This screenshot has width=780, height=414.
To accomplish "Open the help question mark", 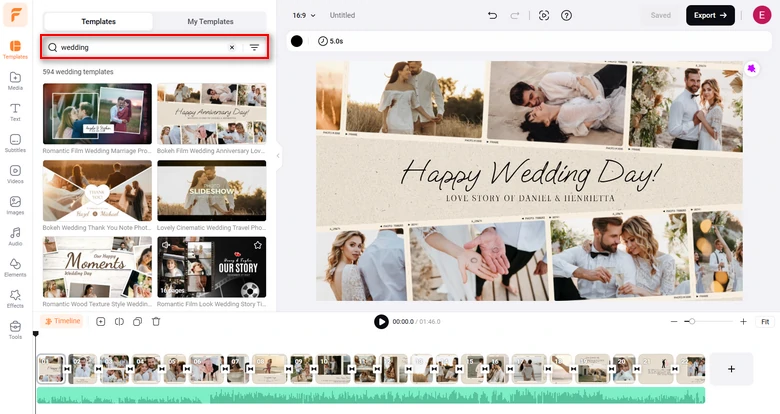I will pyautogui.click(x=566, y=15).
